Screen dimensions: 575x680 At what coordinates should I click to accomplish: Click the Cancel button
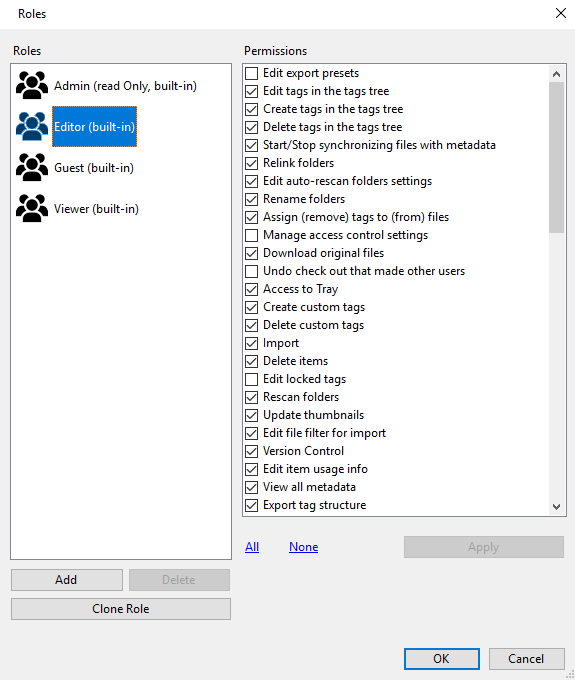click(x=526, y=659)
